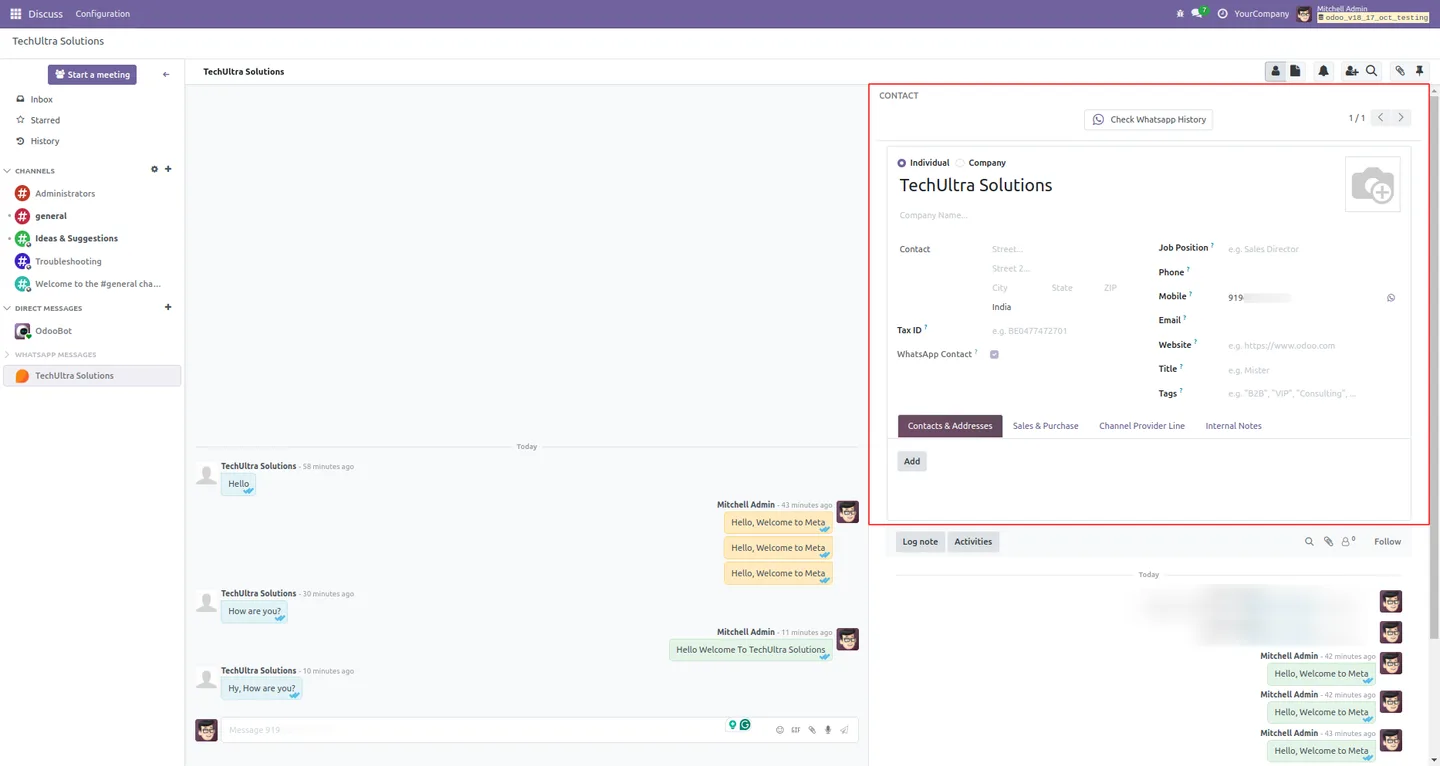Switch to Channel Provider Line tab
The image size is (1440, 766).
coord(1142,426)
